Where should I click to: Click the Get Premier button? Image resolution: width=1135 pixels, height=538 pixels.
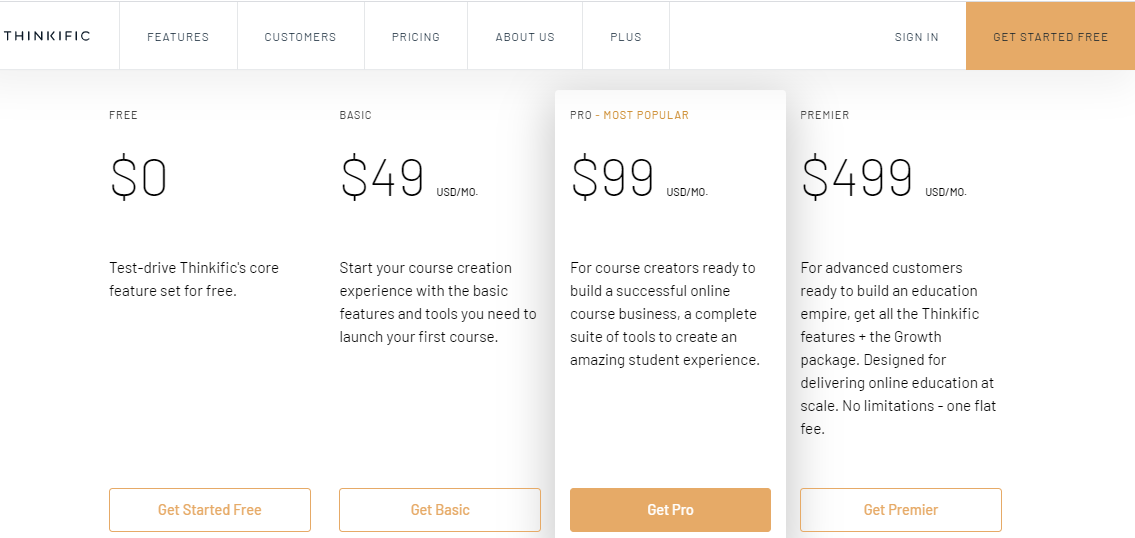tap(901, 510)
